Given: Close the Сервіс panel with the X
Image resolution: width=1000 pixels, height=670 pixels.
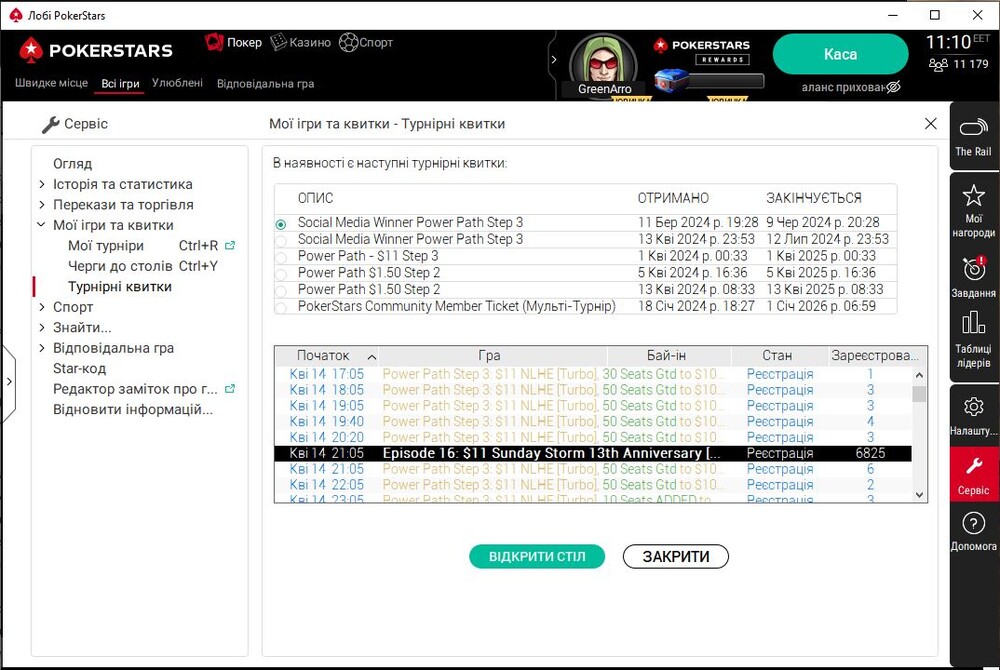Looking at the screenshot, I should tap(930, 124).
